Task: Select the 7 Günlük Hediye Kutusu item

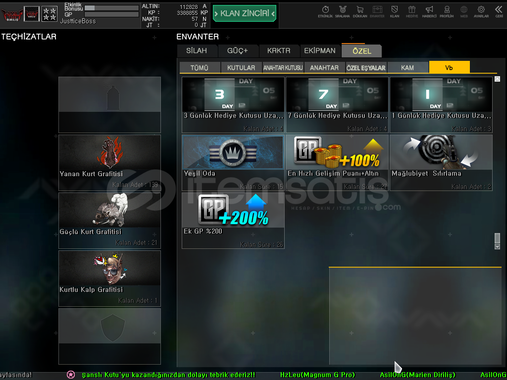Action: [337, 104]
